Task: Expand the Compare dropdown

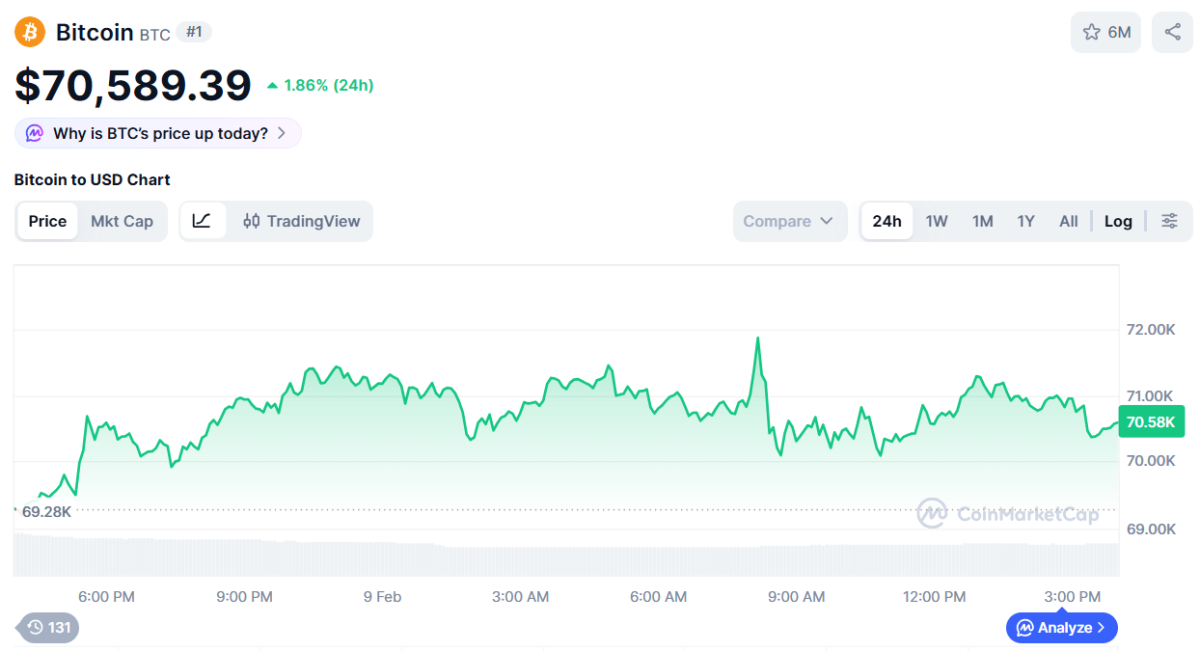Action: 789,221
